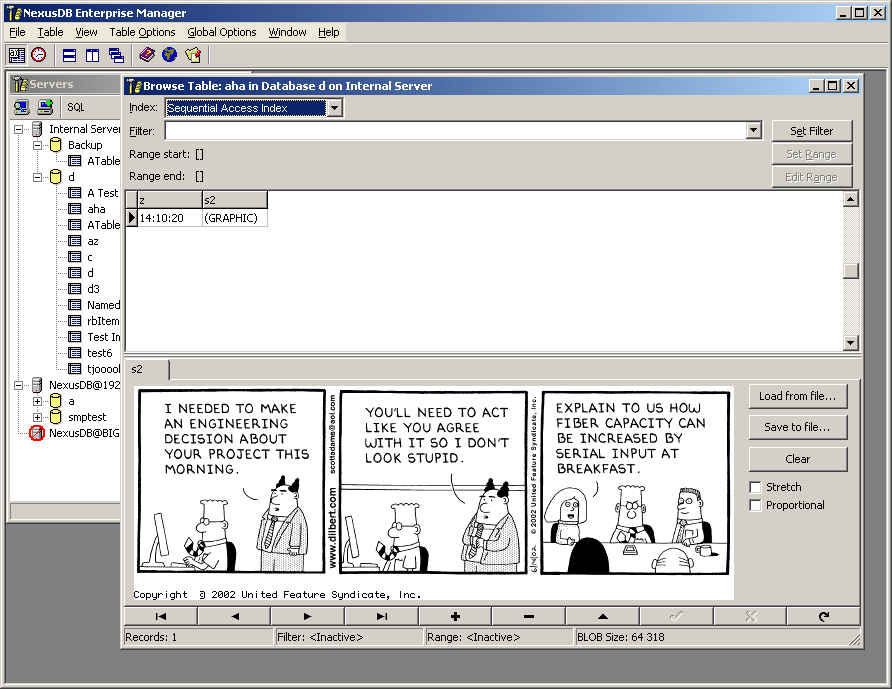Open the Global Options menu
This screenshot has width=892, height=689.
(x=222, y=32)
